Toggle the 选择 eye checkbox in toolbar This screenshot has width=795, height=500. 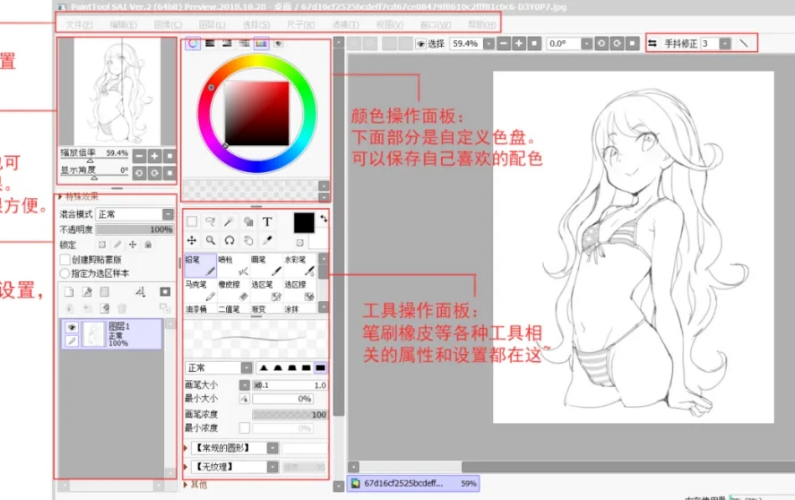420,44
